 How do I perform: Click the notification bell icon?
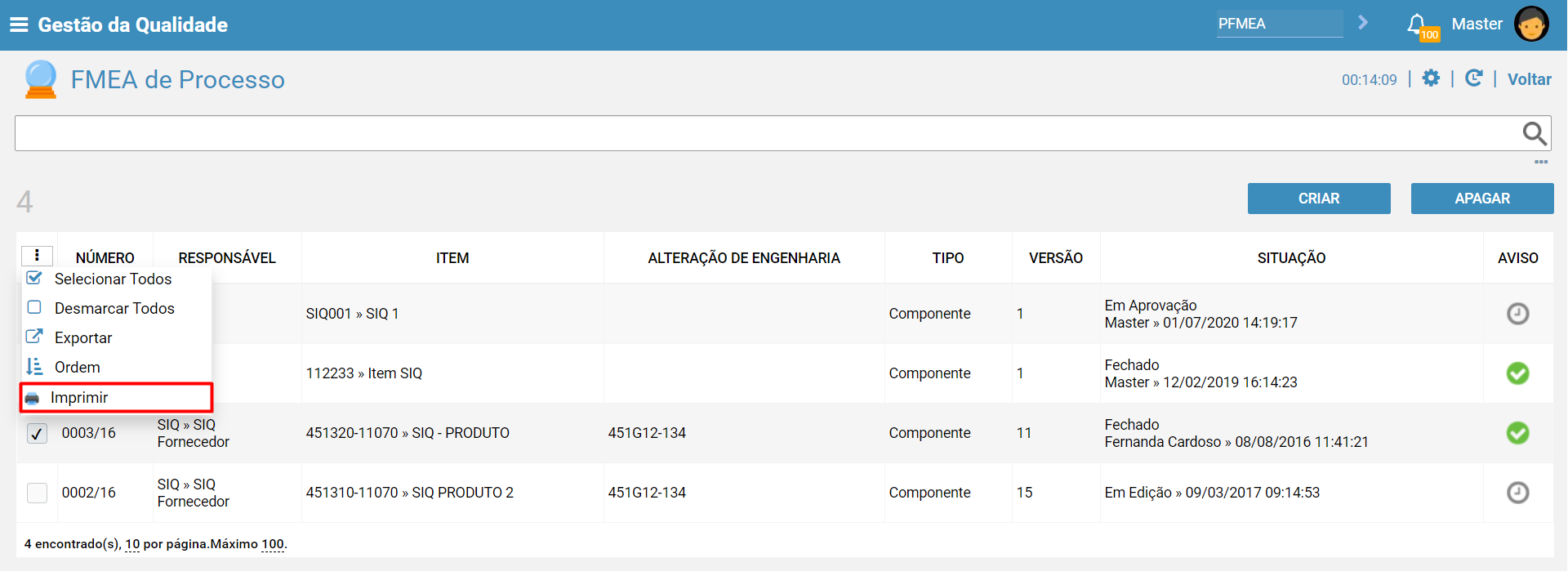[1417, 24]
